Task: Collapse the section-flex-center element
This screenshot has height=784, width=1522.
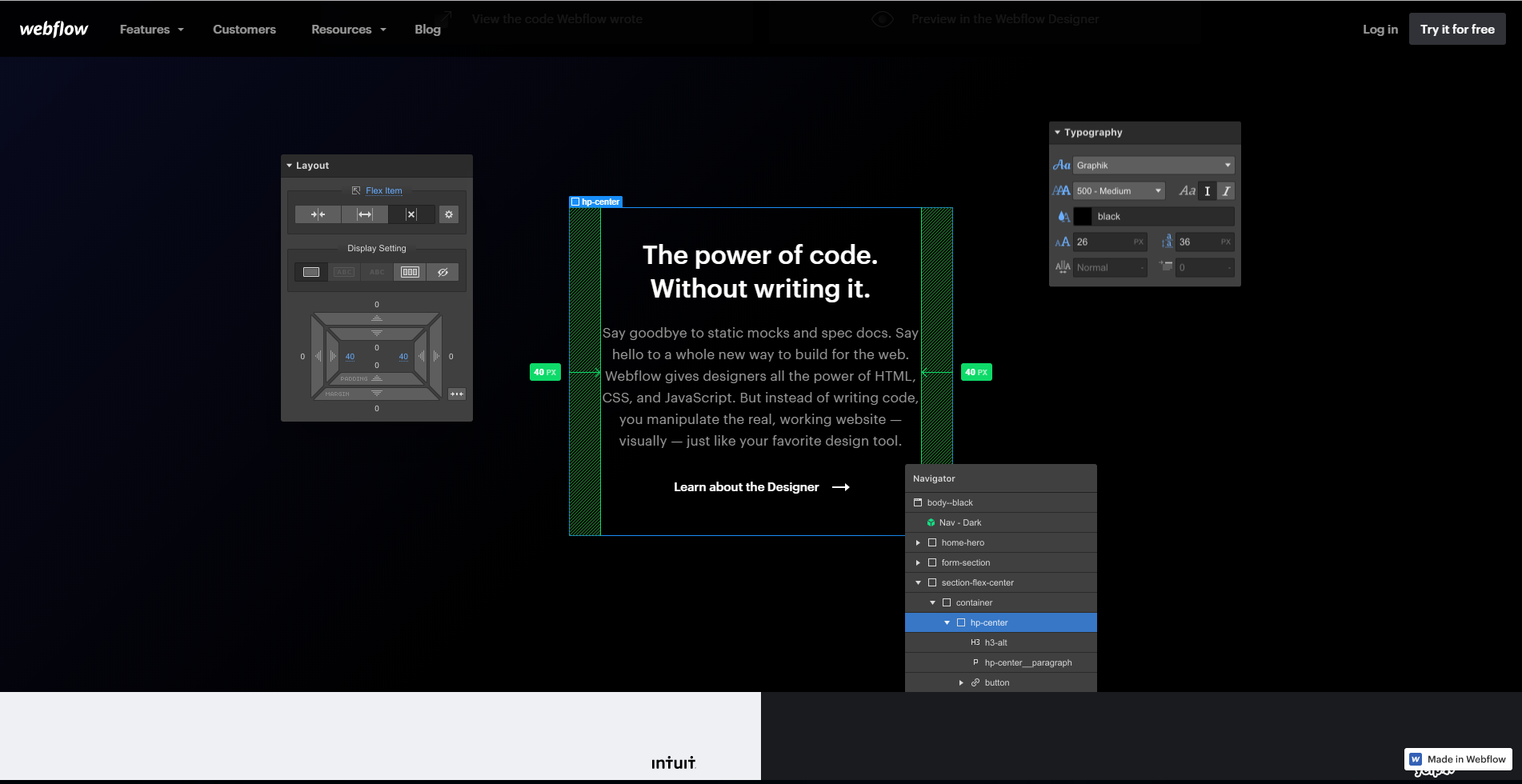Action: pyautogui.click(x=918, y=582)
